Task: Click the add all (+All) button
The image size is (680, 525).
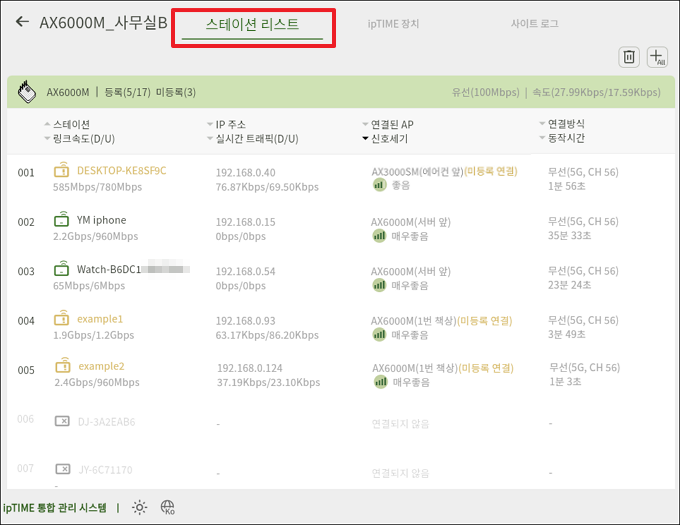Action: (x=657, y=57)
